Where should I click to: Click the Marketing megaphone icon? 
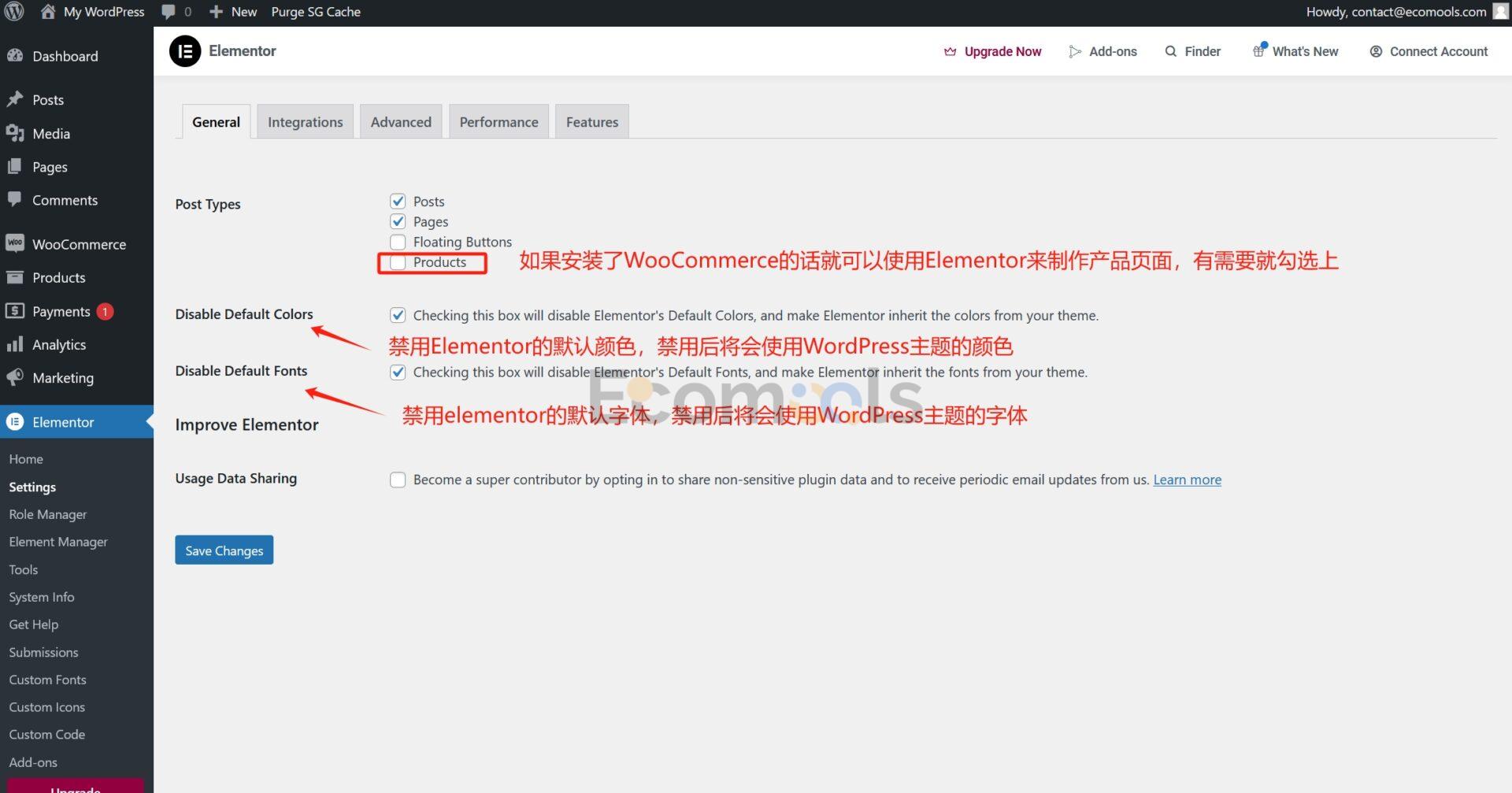pyautogui.click(x=15, y=377)
